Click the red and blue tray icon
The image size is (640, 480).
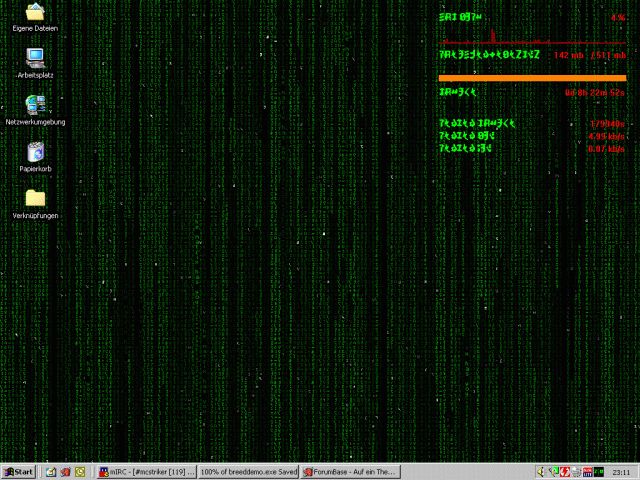click(587, 472)
